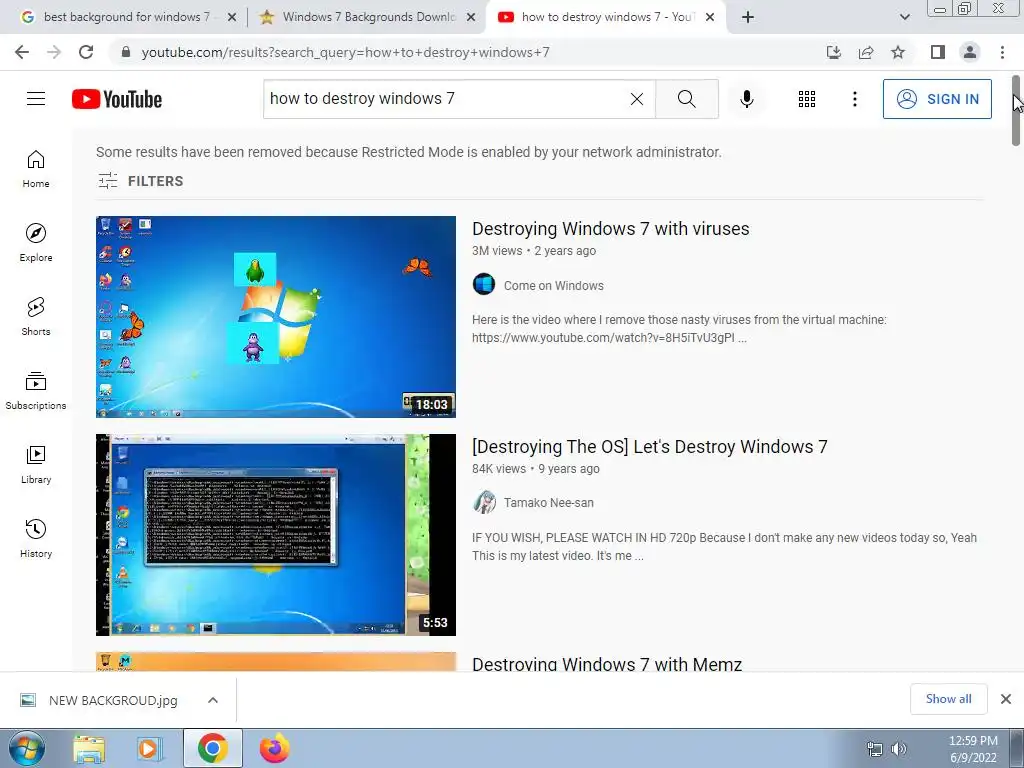Open Shorts in sidebar
Viewport: 1024px width, 768px height.
[36, 317]
